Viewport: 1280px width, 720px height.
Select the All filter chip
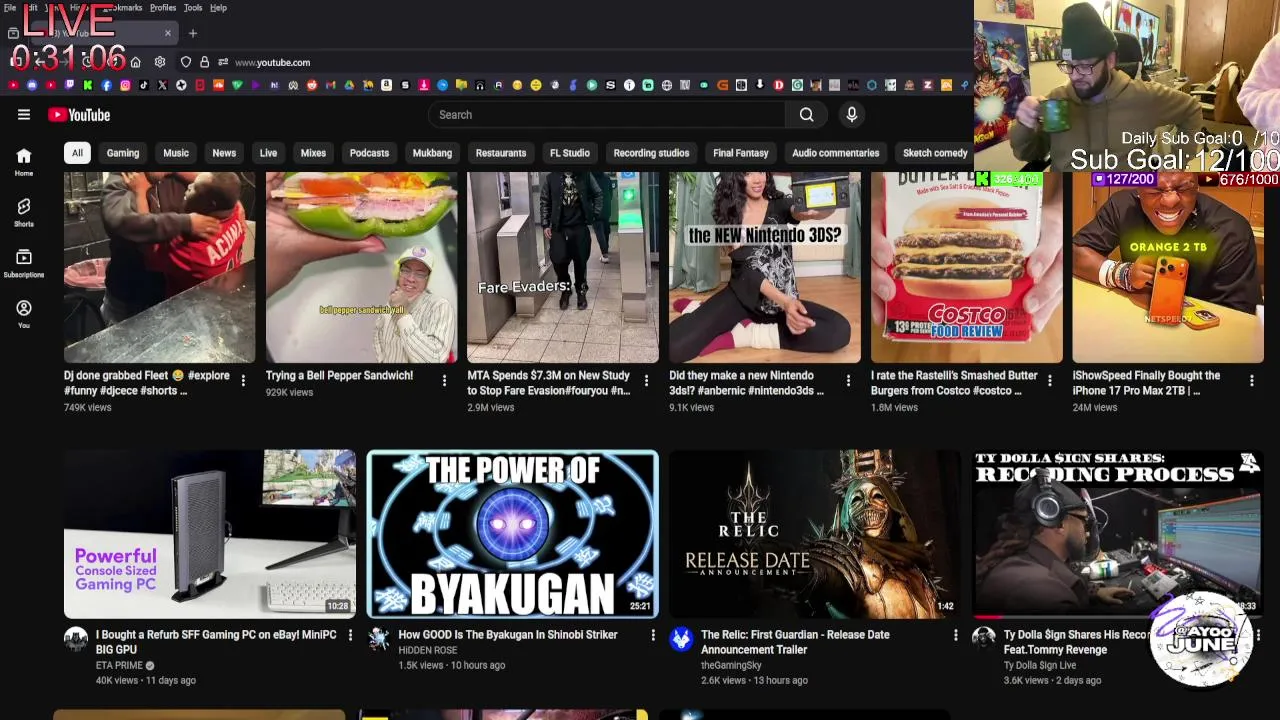click(77, 153)
